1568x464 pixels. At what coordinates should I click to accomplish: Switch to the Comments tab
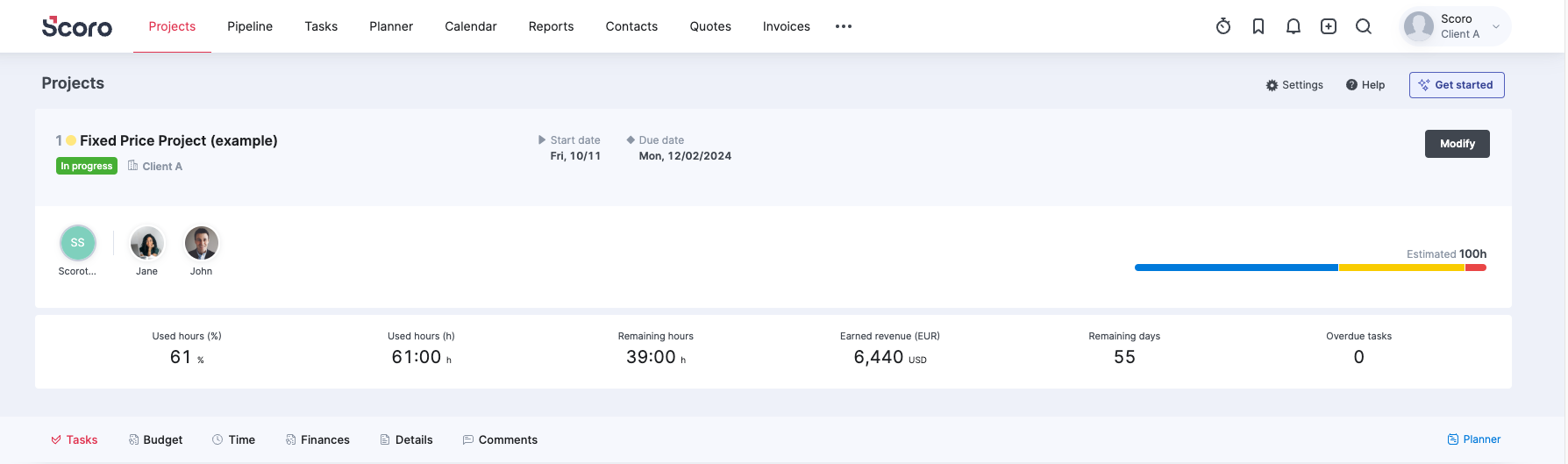point(500,439)
